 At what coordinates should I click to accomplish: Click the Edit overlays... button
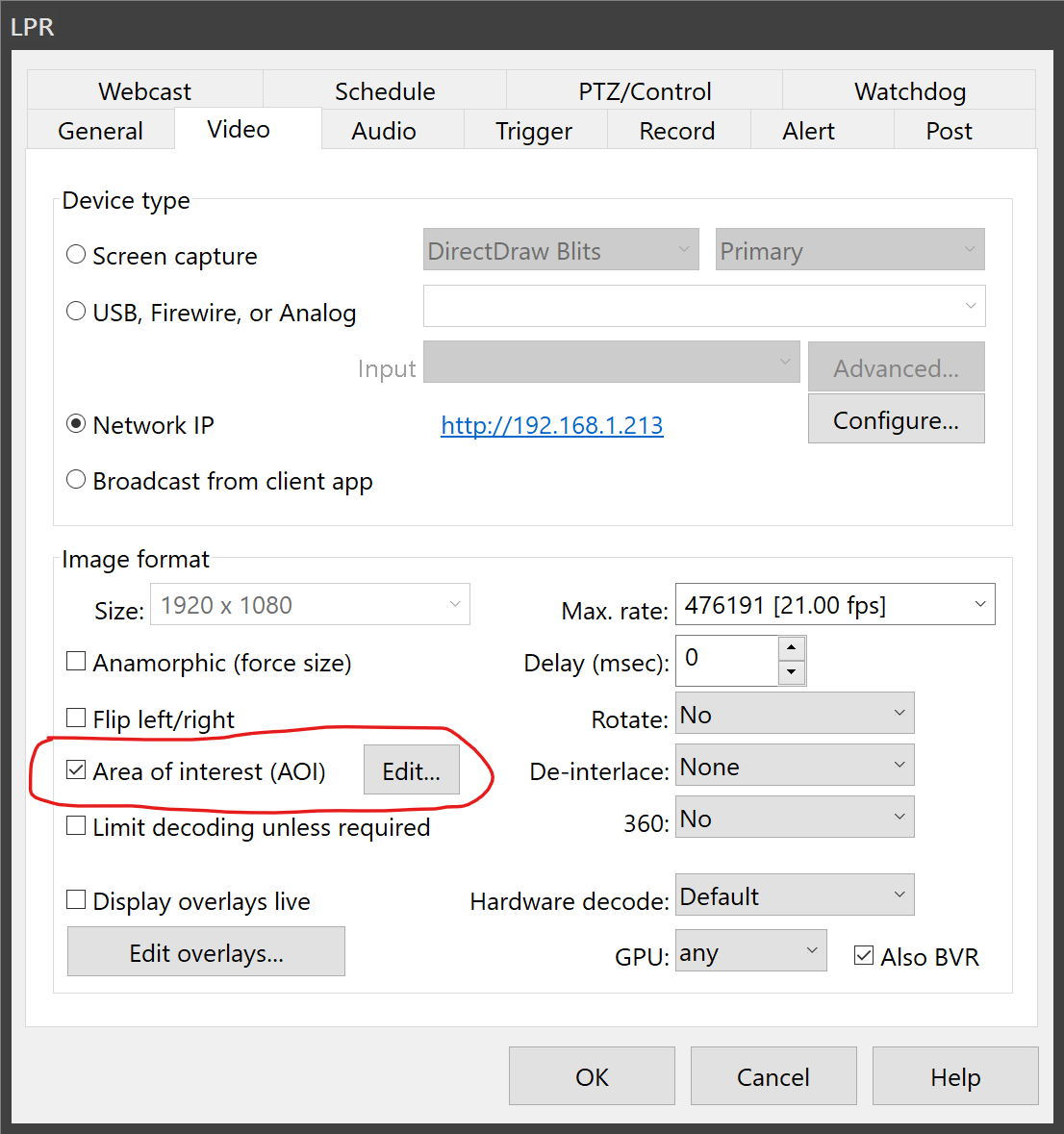pos(206,952)
